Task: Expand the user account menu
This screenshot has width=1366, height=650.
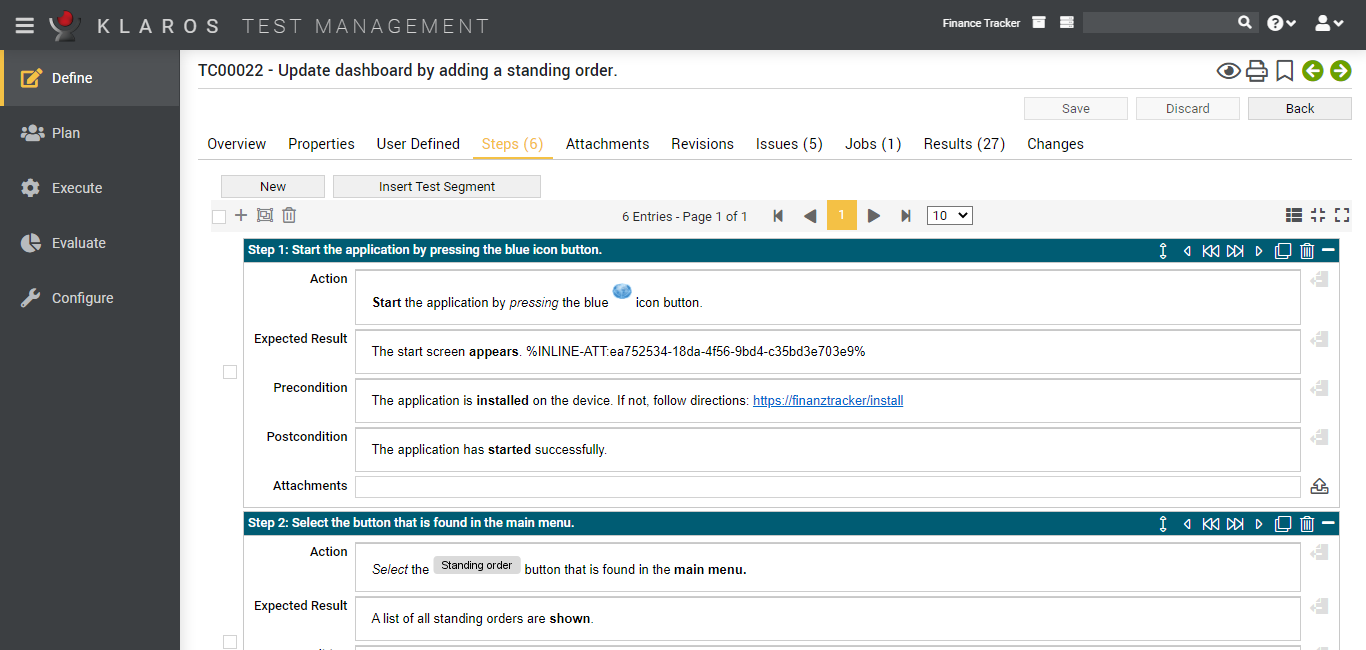Action: tap(1333, 23)
